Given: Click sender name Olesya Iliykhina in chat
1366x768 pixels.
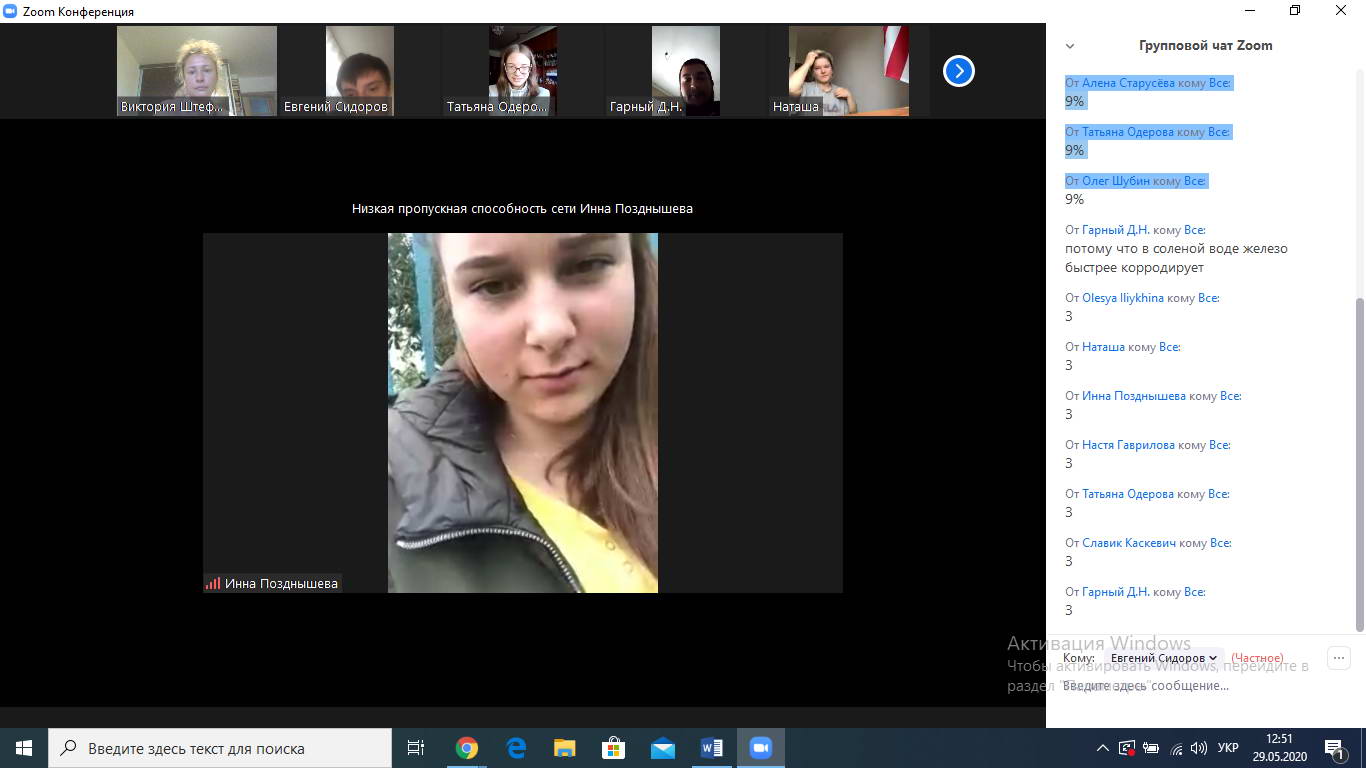Looking at the screenshot, I should pyautogui.click(x=1122, y=298).
